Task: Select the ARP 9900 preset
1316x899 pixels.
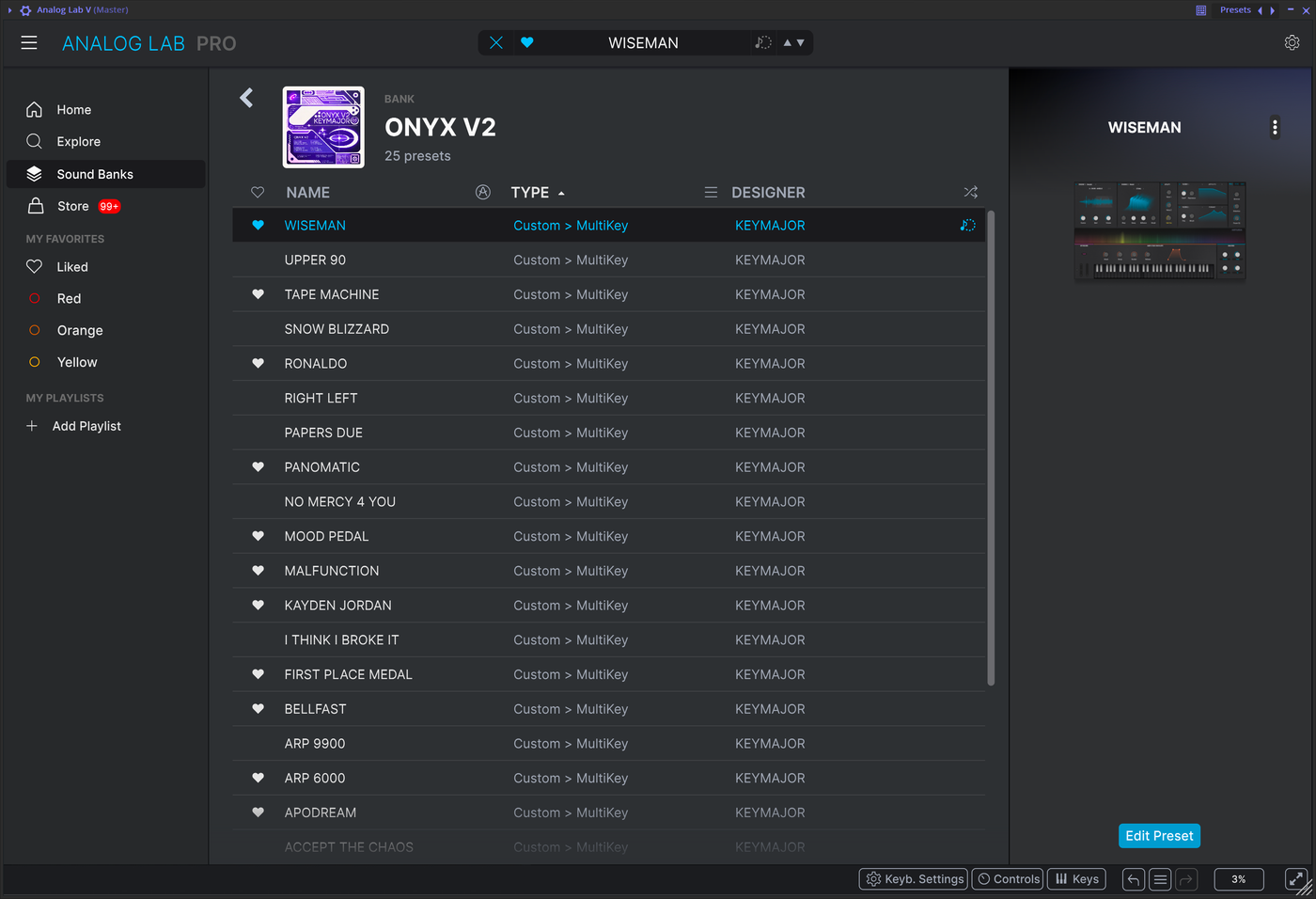Action: tap(609, 744)
